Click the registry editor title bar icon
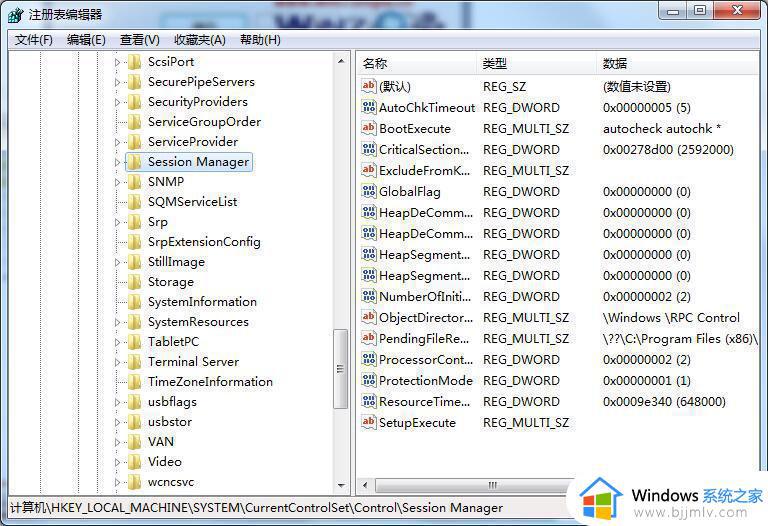Screen dimensions: 768x526 pos(16,15)
